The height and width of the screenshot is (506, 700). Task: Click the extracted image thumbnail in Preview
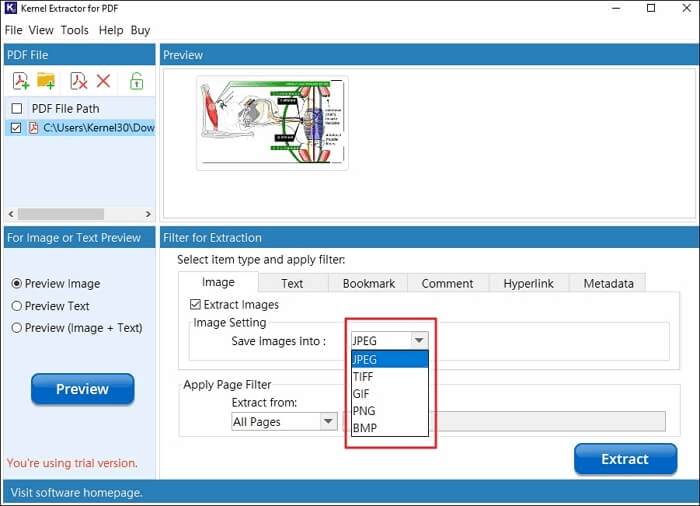(272, 123)
